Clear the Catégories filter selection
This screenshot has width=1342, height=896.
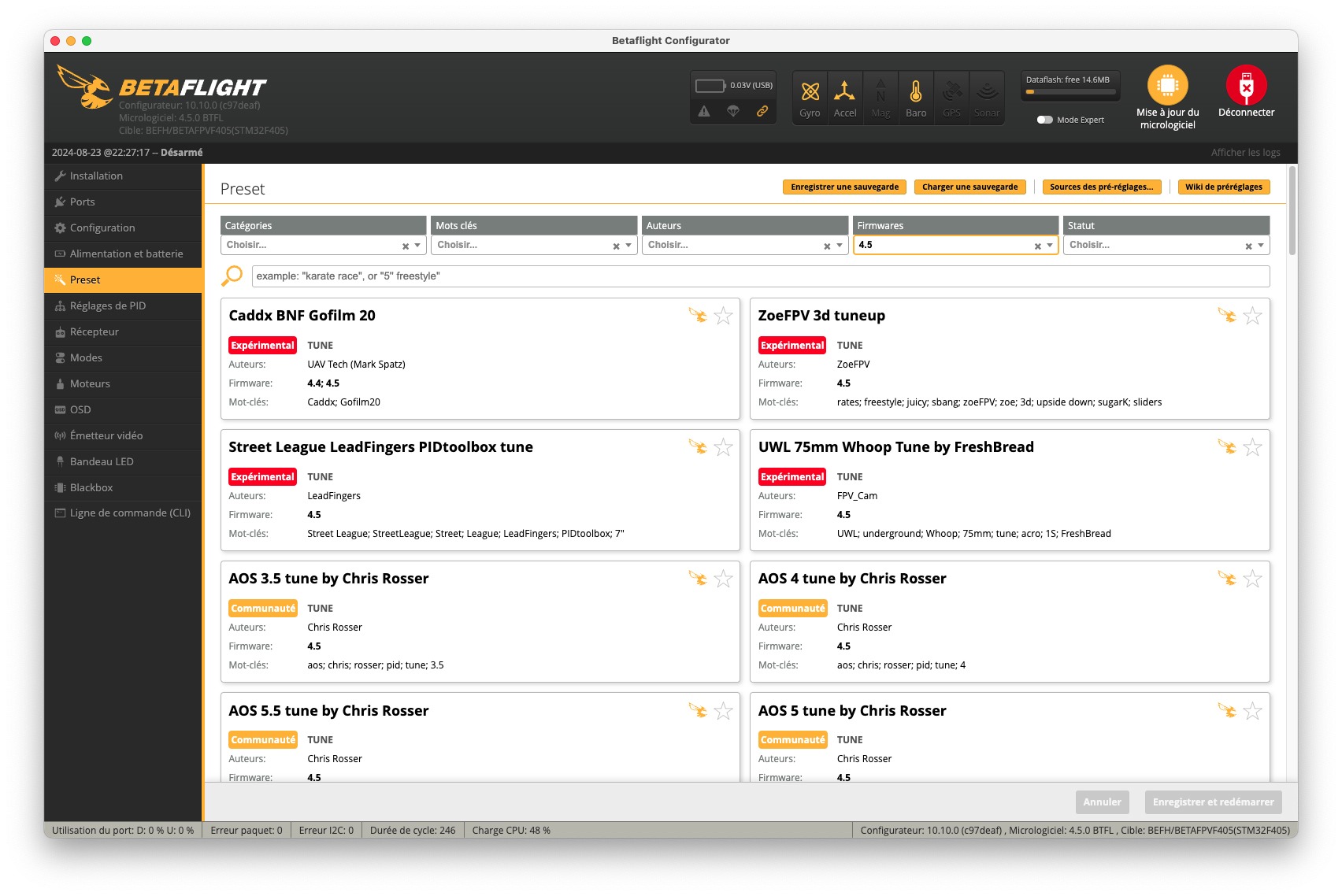point(406,246)
